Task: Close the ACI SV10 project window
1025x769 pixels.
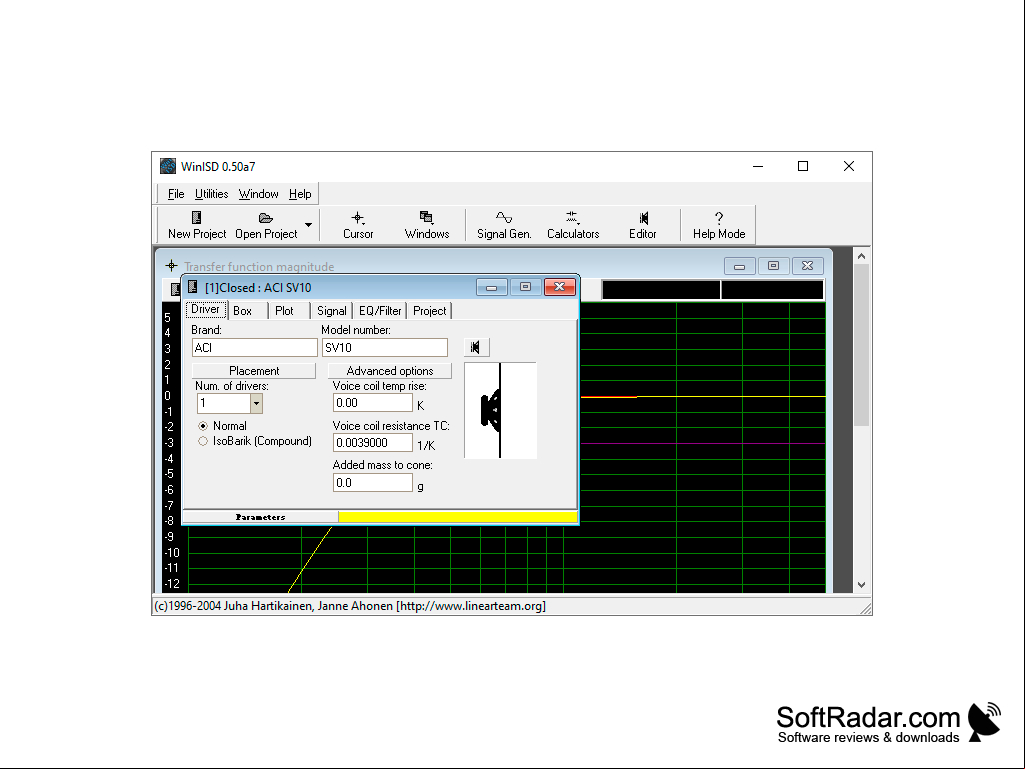Action: pyautogui.click(x=560, y=287)
